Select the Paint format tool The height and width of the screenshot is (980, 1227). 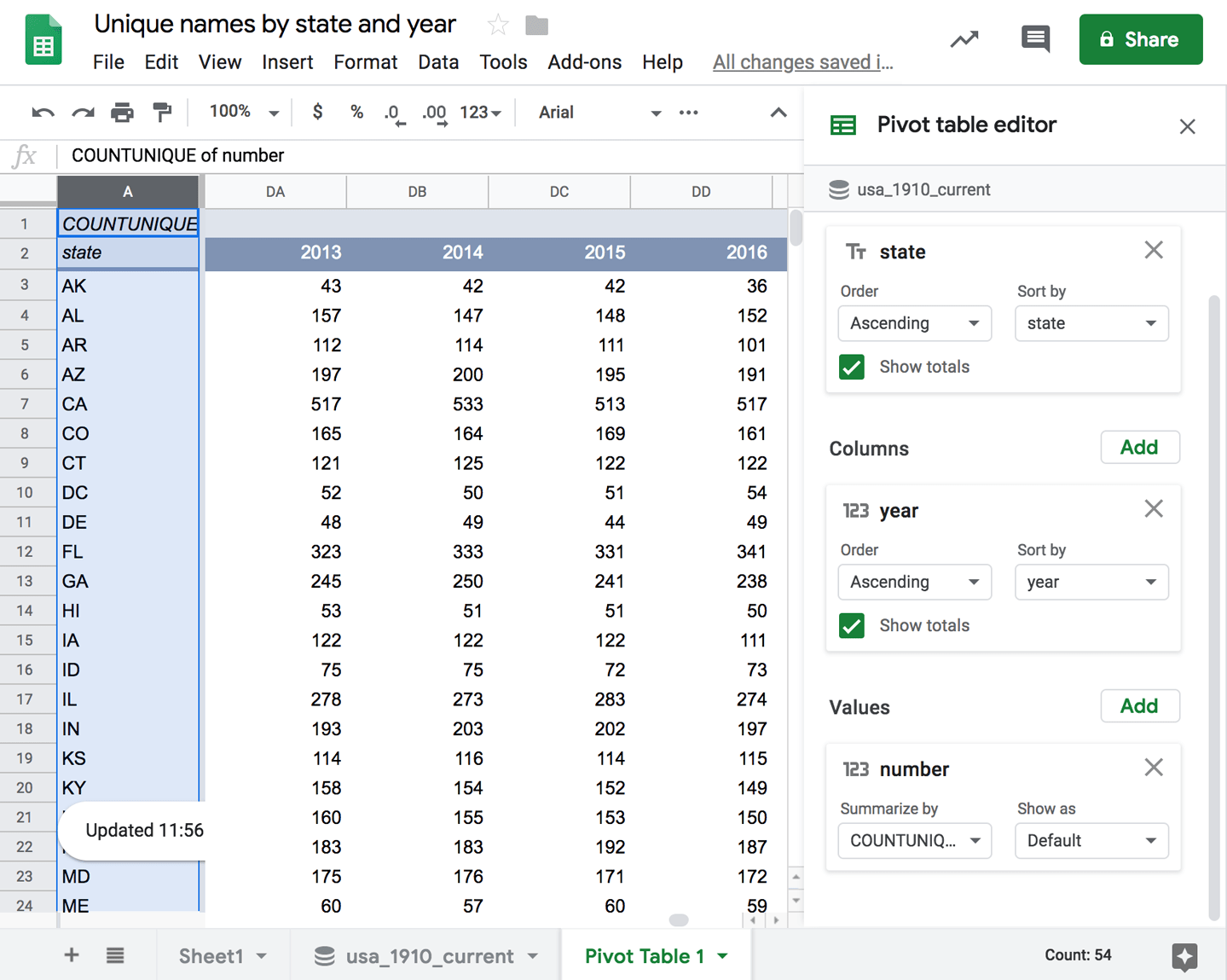[x=163, y=112]
